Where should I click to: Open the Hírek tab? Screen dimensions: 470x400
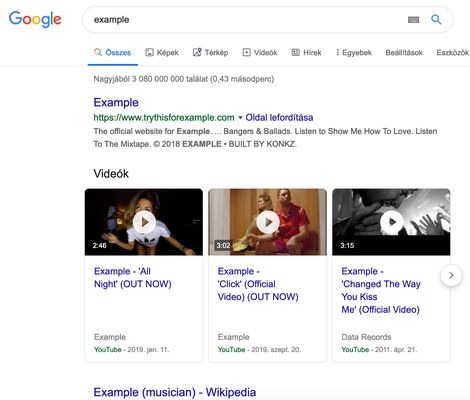[306, 52]
